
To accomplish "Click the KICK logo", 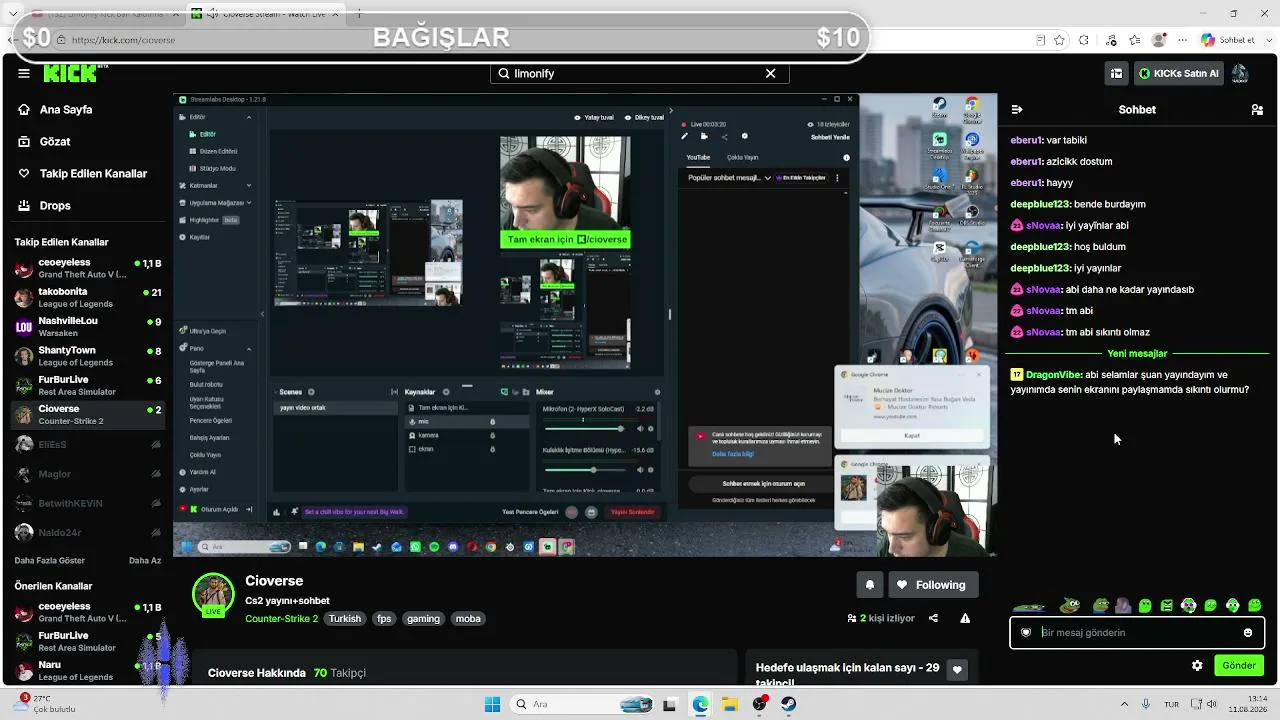I will point(72,73).
